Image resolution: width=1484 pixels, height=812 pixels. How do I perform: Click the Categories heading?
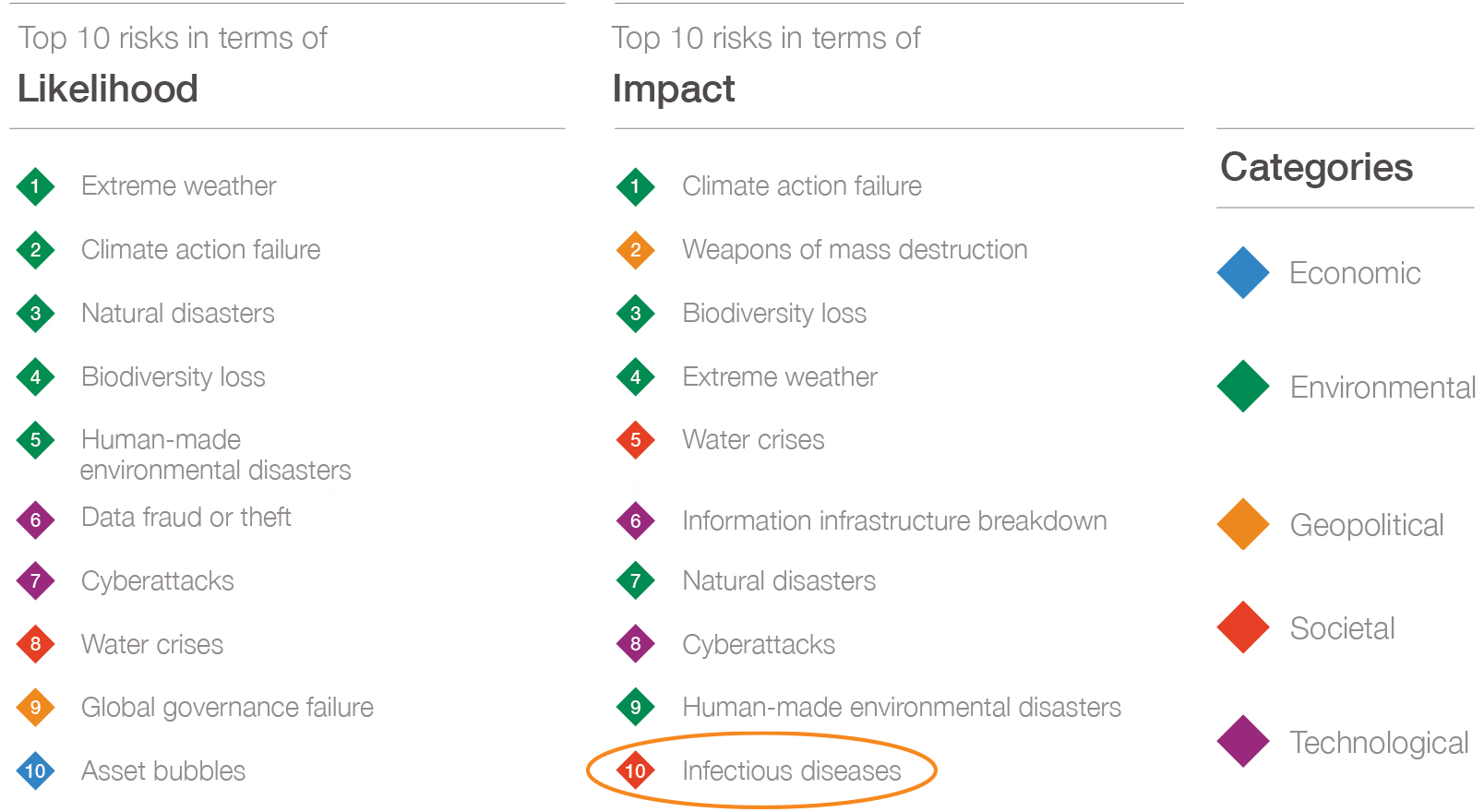click(1316, 168)
